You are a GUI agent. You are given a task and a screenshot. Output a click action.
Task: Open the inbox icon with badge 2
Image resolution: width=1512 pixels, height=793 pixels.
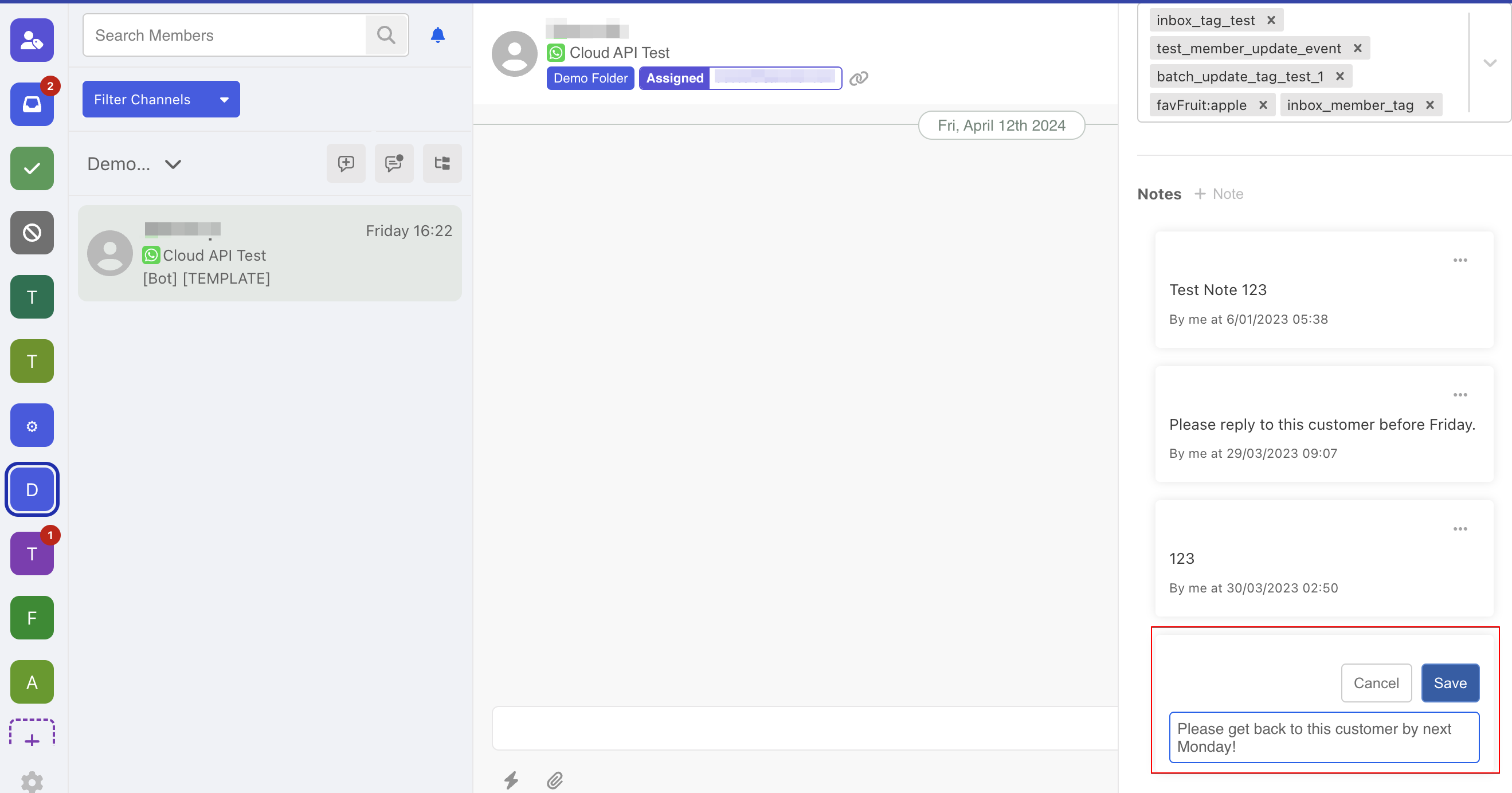click(32, 104)
